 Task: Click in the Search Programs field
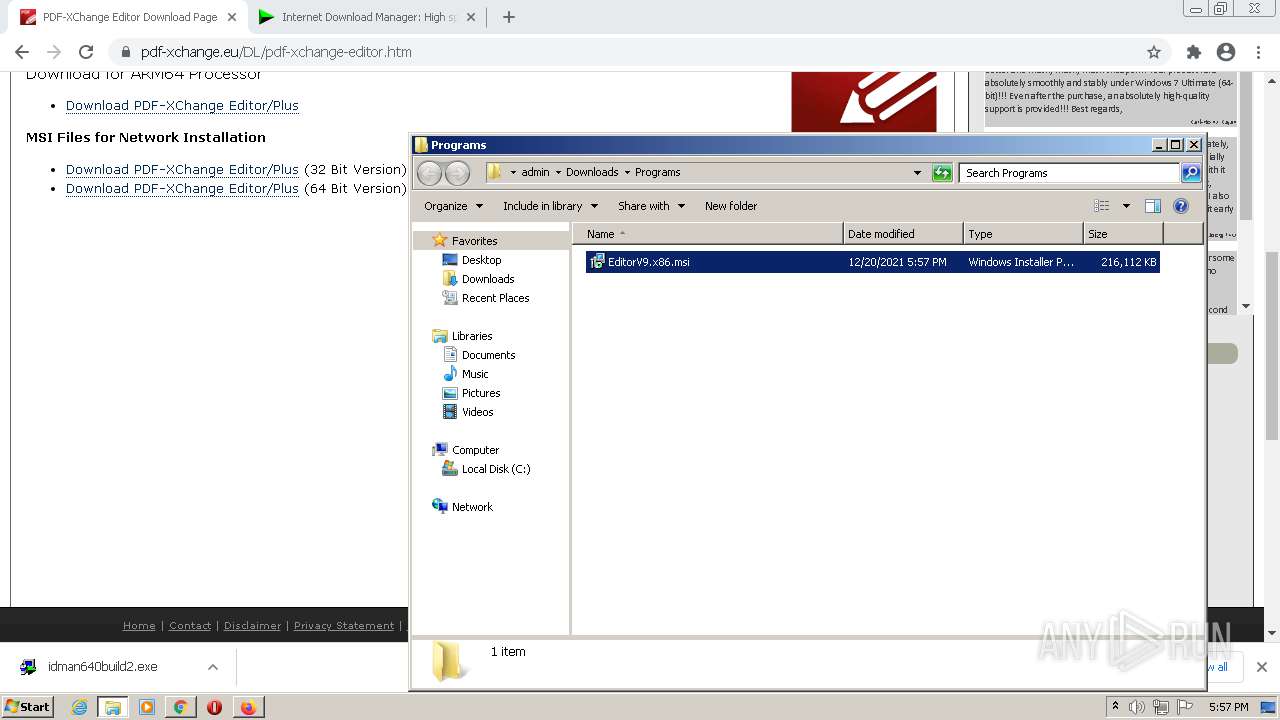[x=1069, y=173]
